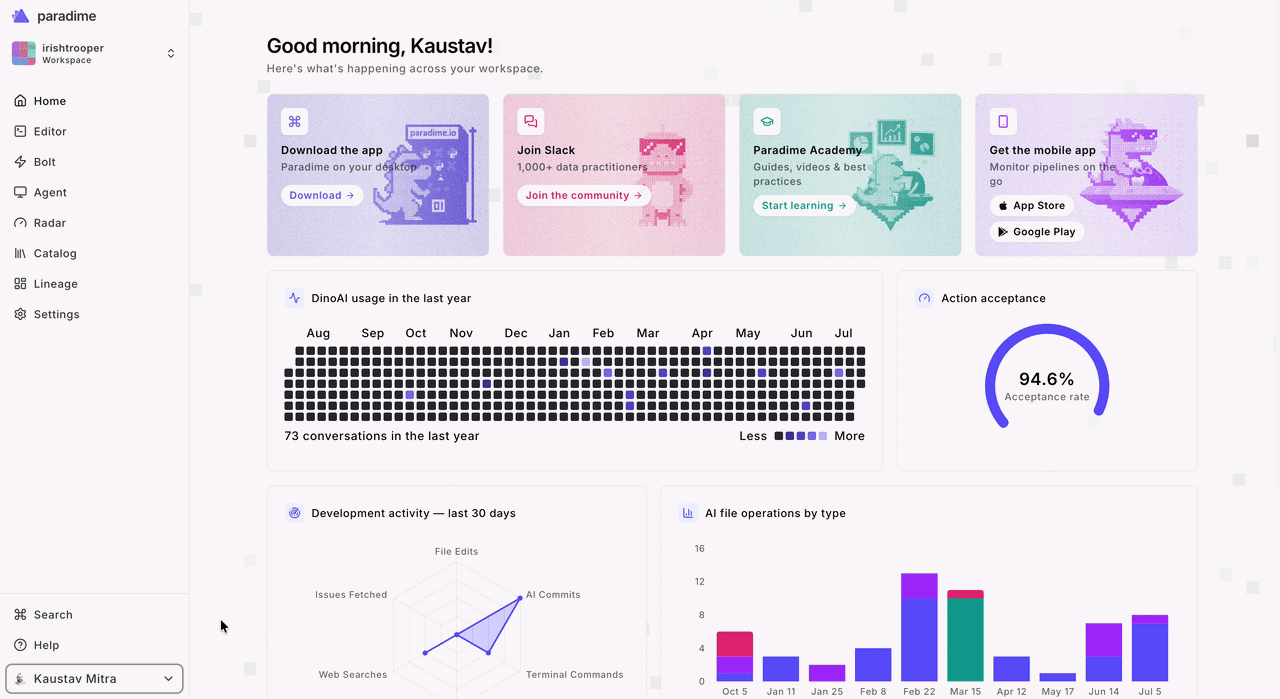Open the Settings gear icon
The width and height of the screenshot is (1280, 699).
(21, 314)
